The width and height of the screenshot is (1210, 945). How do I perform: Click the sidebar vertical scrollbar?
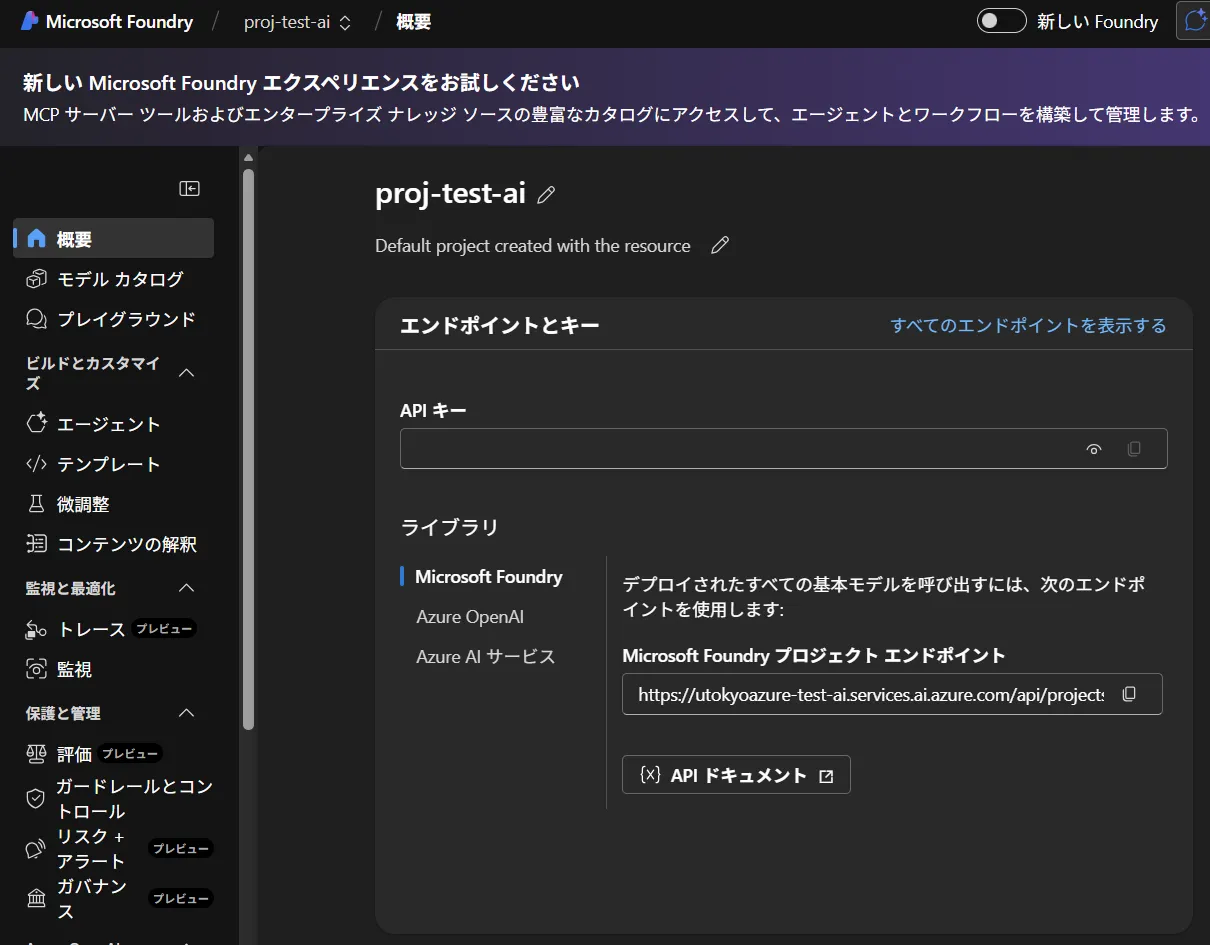(x=248, y=450)
